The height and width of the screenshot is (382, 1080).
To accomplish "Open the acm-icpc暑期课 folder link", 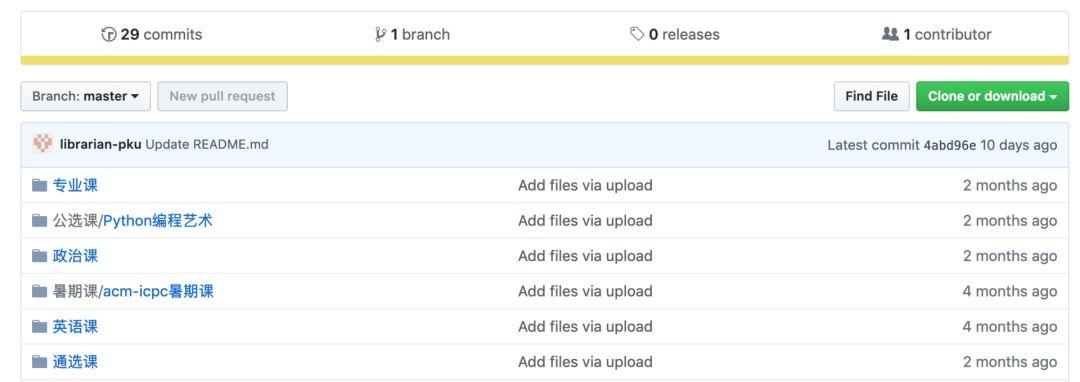I will coord(158,291).
